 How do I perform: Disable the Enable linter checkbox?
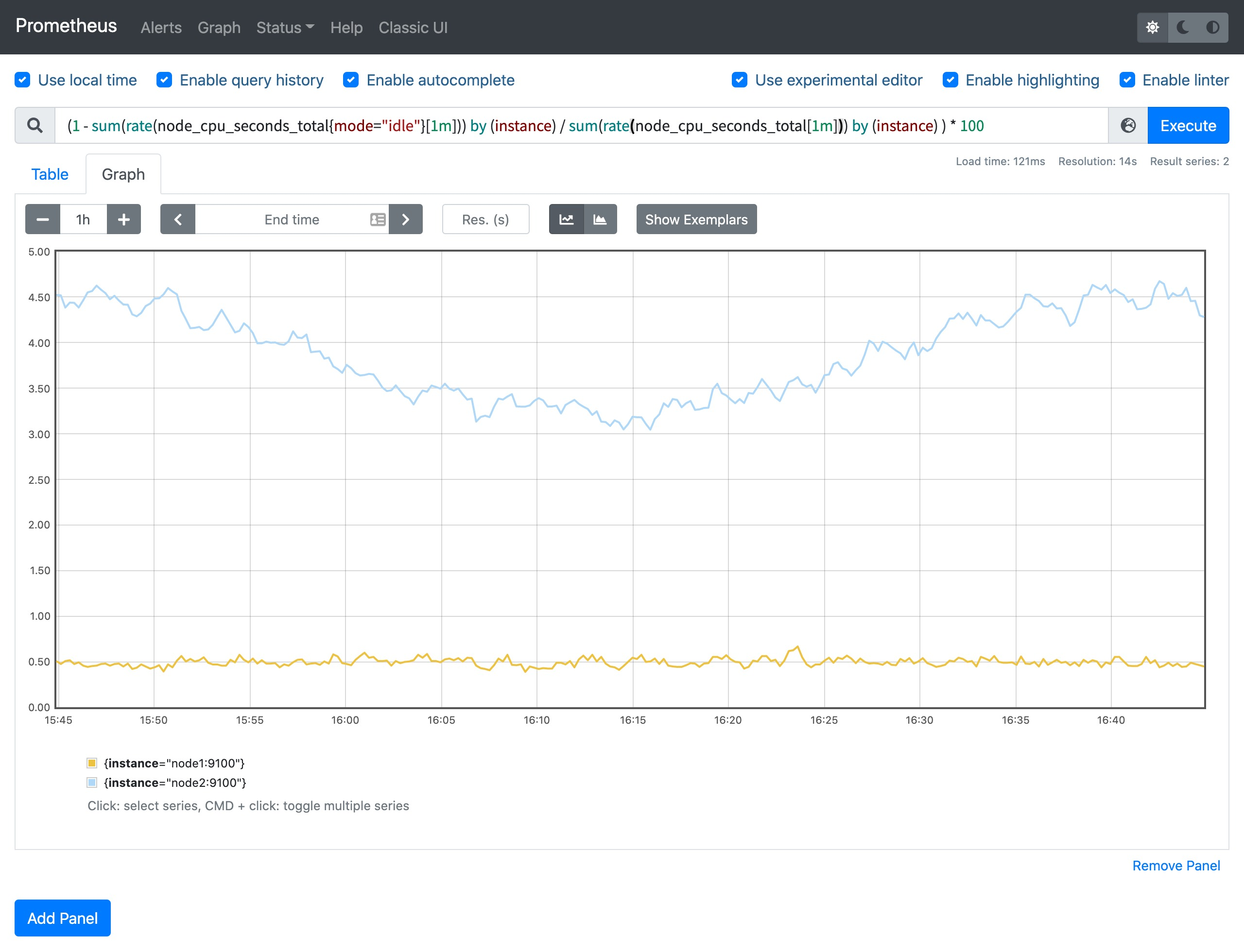tap(1126, 80)
